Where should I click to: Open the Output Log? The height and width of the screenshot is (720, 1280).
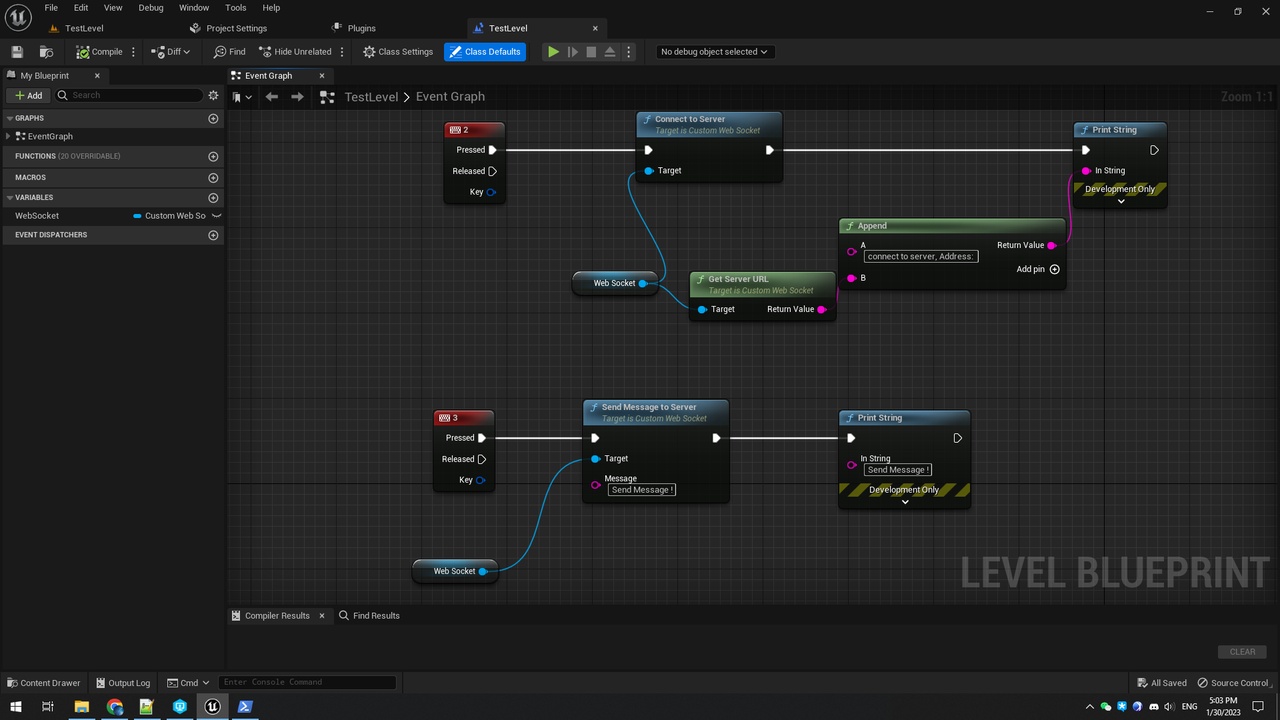pyautogui.click(x=122, y=683)
